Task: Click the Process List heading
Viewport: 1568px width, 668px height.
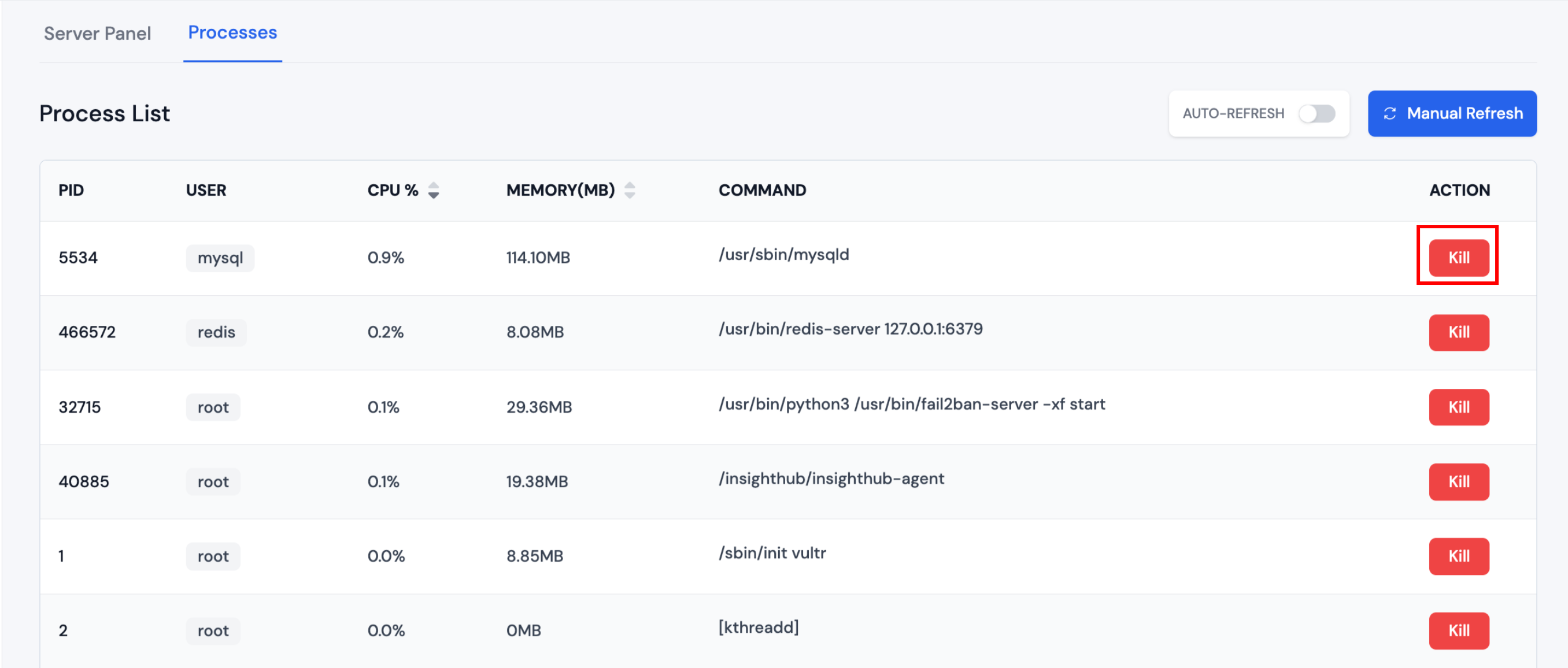Action: click(x=105, y=114)
